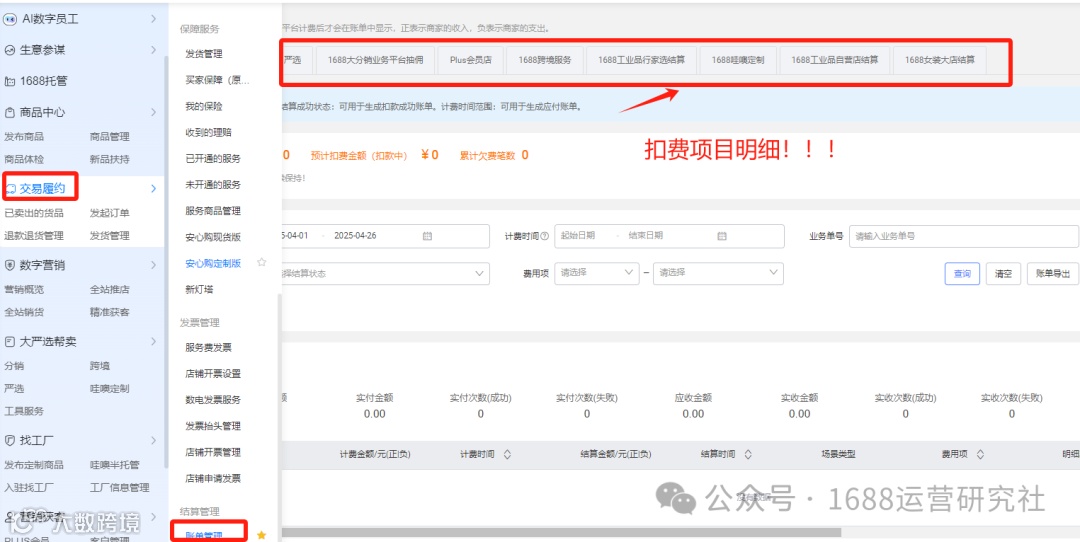The height and width of the screenshot is (542, 1080).
Task: Open calendar icon in the 计费时间 date field
Action: pos(722,236)
